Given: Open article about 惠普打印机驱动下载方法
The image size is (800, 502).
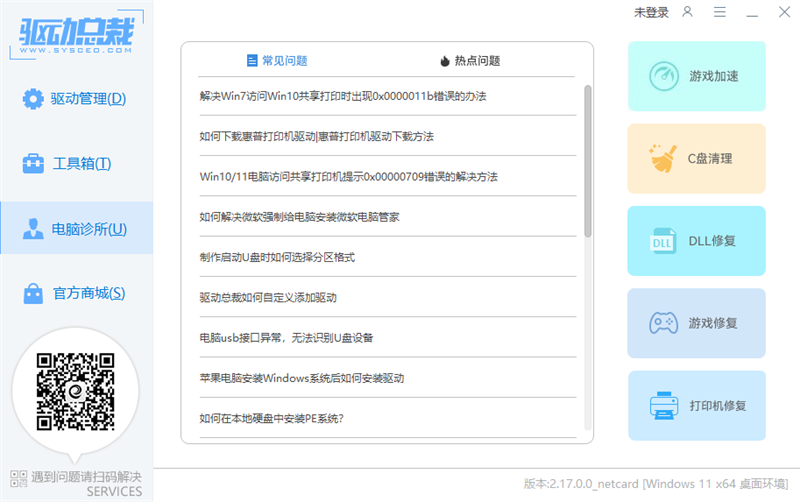Looking at the screenshot, I should [317, 136].
